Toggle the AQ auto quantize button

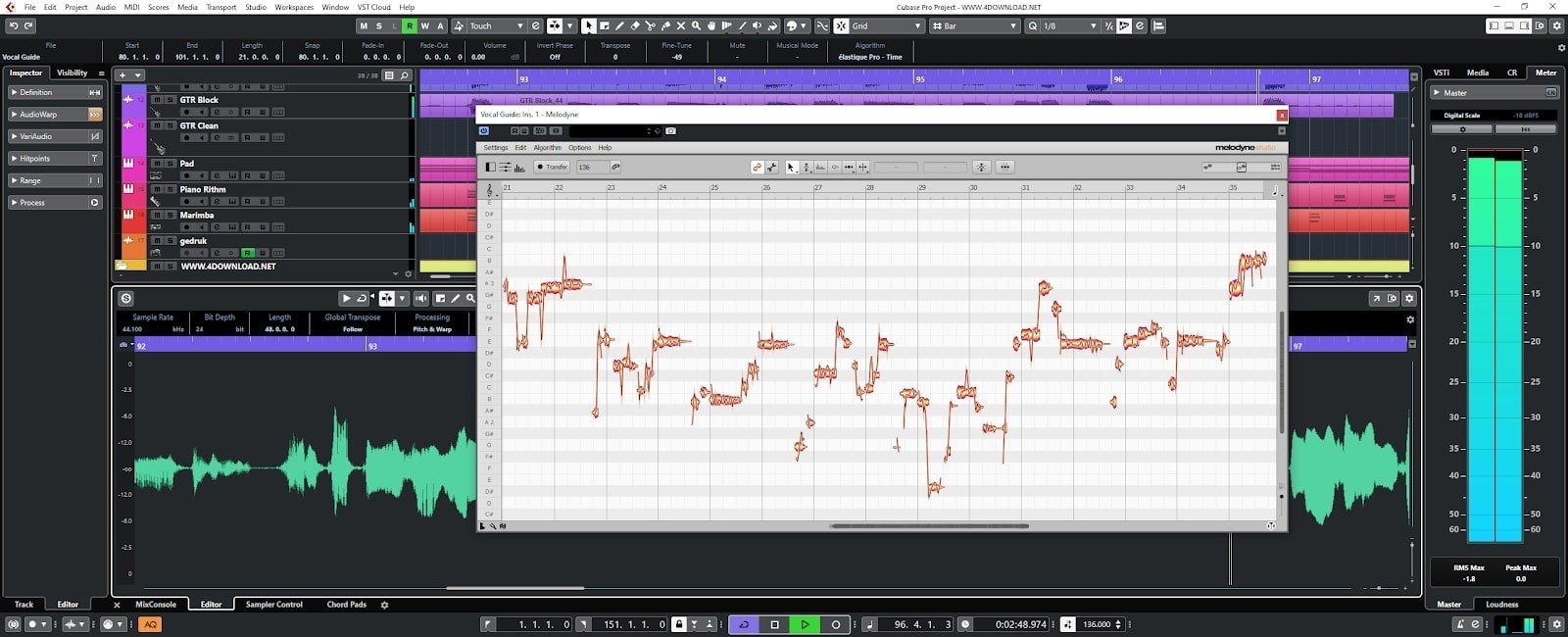pyautogui.click(x=150, y=624)
